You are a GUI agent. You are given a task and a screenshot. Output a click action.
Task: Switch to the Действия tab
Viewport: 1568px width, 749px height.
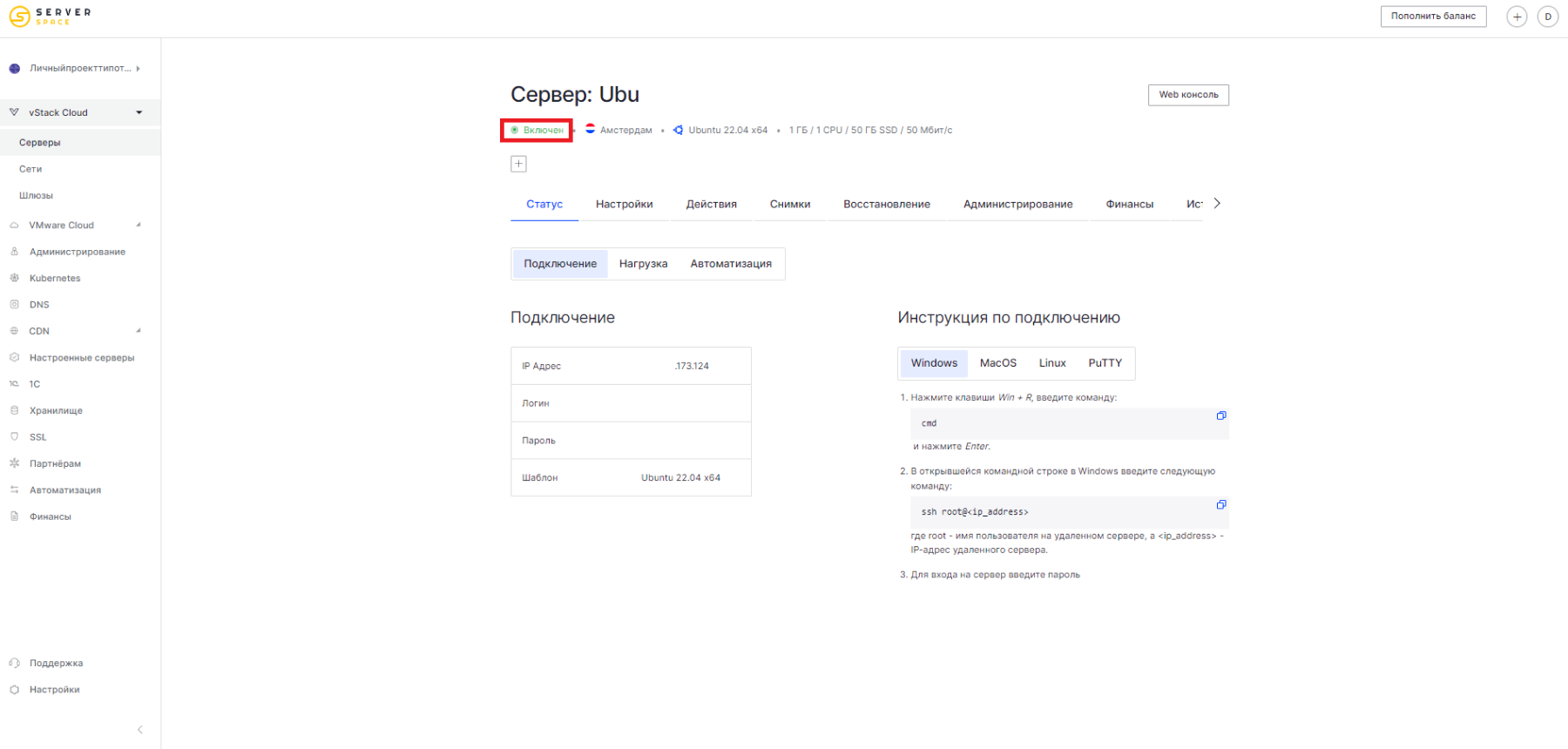(712, 205)
